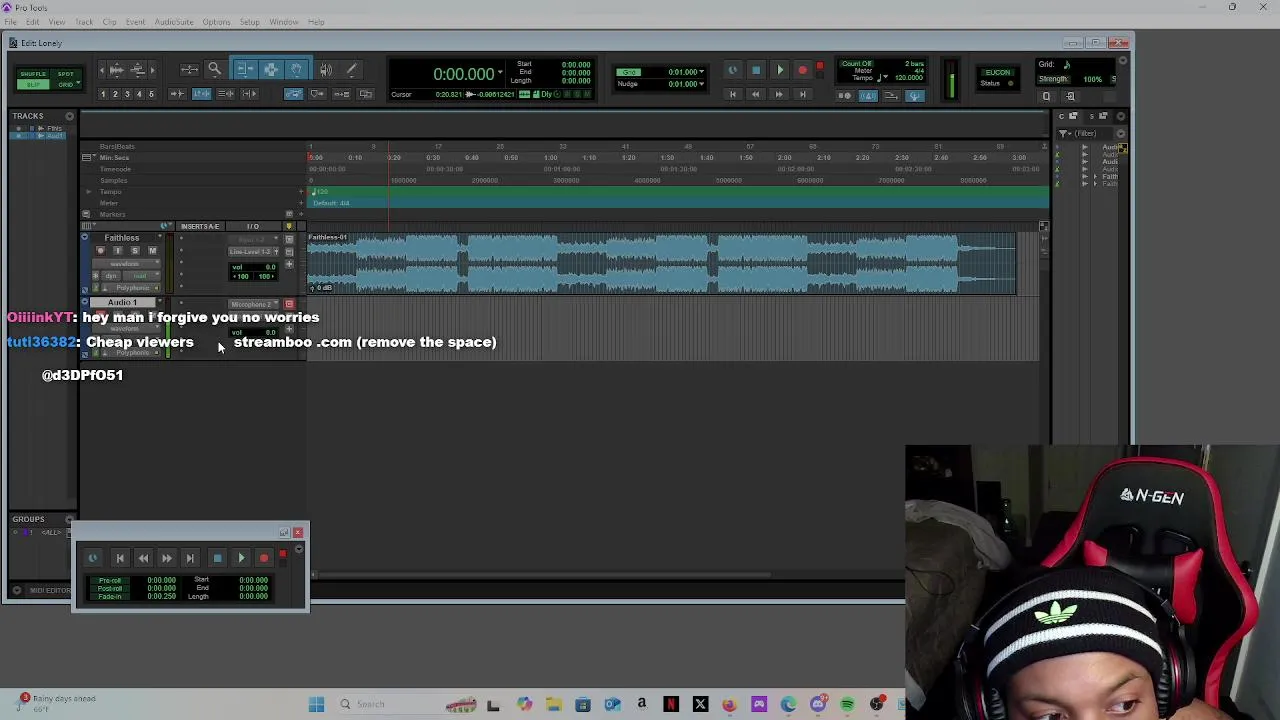Mute the Faithless track

point(153,251)
